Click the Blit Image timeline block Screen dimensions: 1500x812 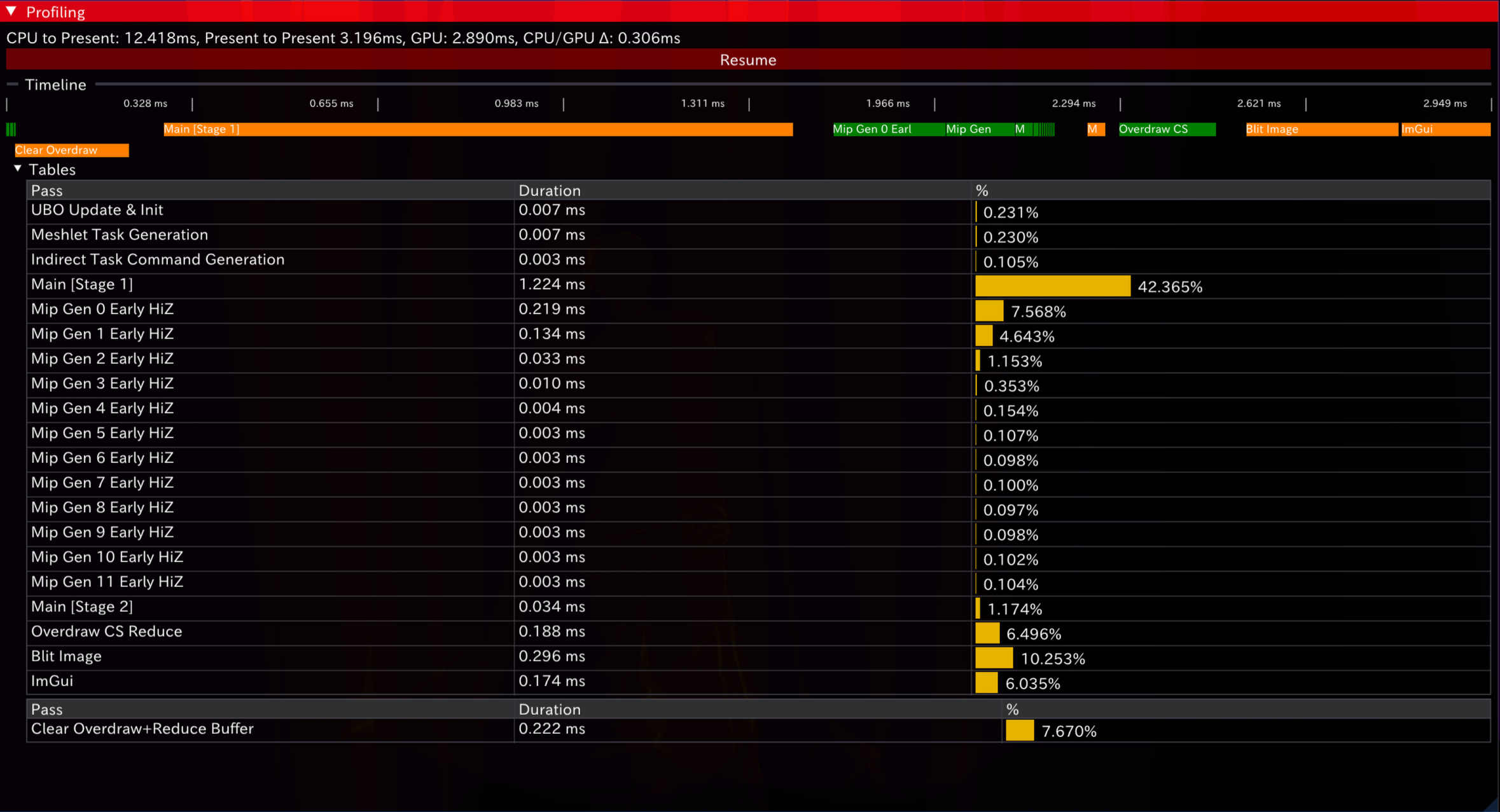click(1321, 129)
